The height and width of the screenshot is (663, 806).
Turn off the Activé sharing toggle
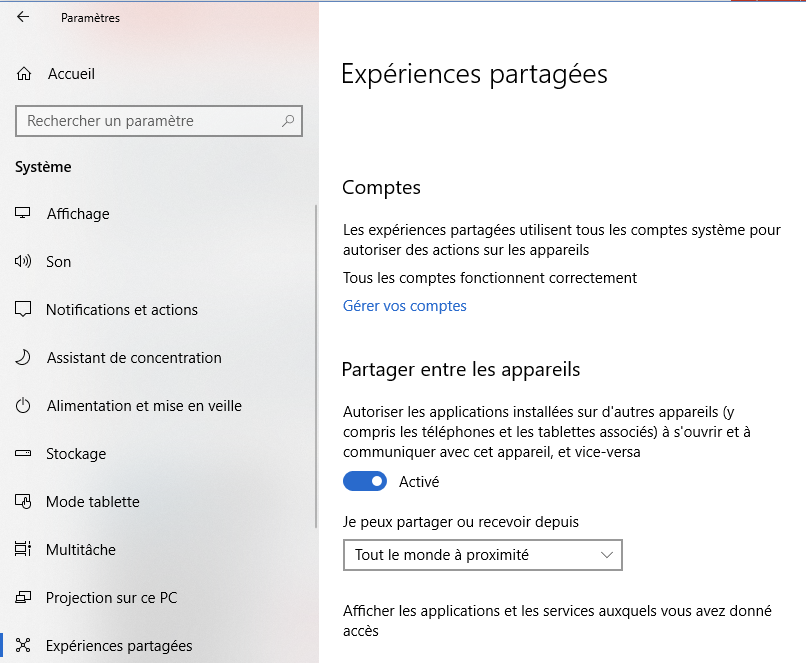point(365,482)
